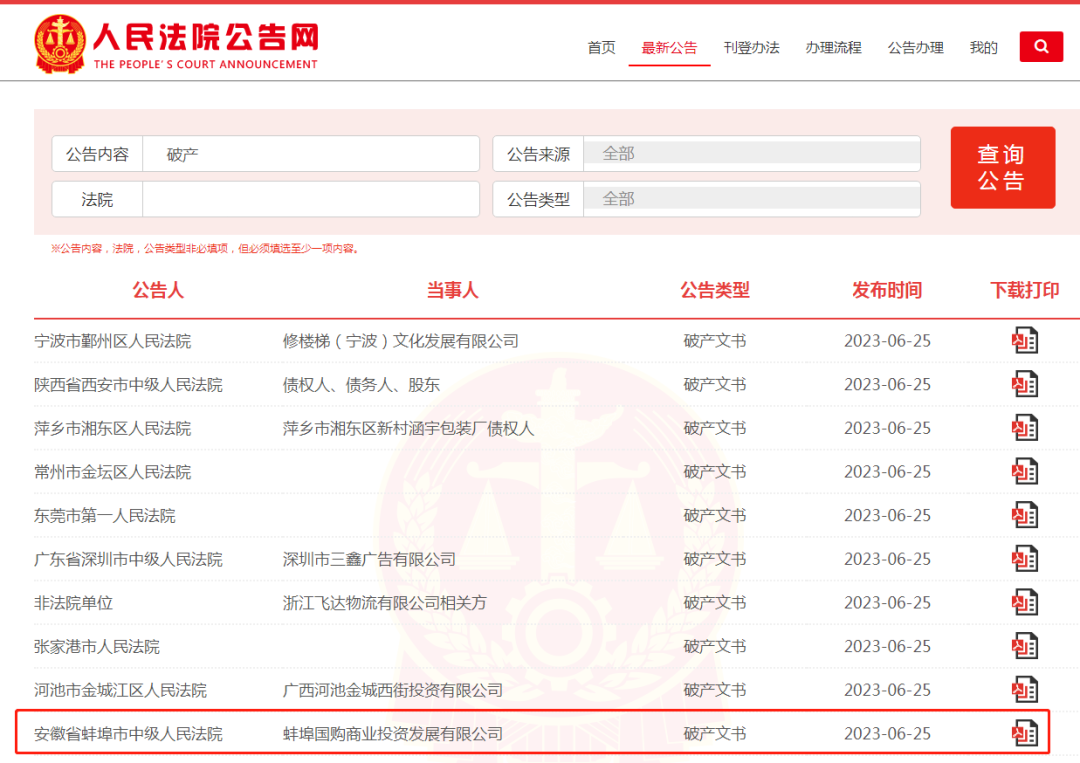1080x763 pixels.
Task: Click the 公告类型 column header
Action: (715, 290)
